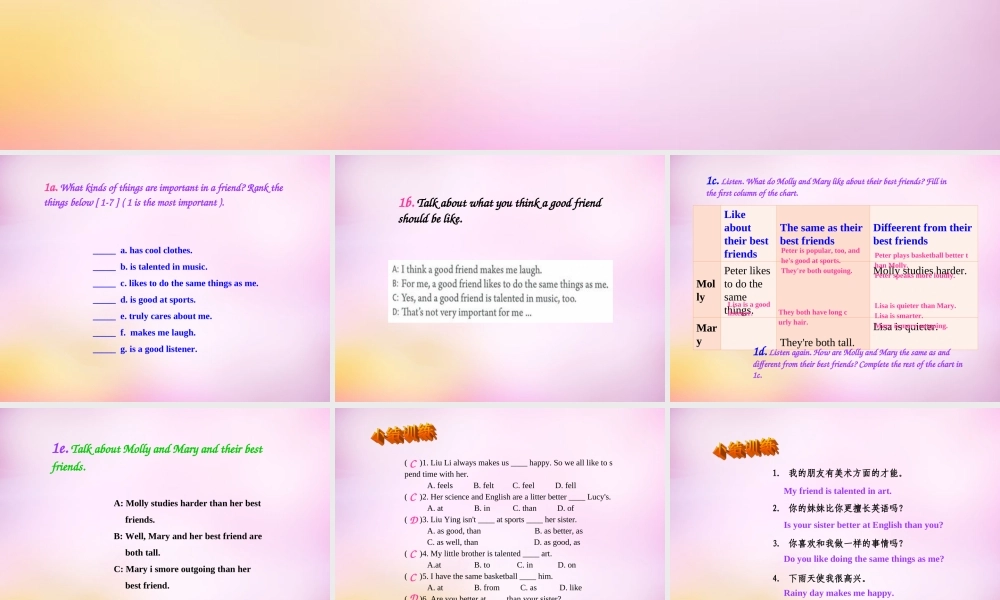Click the green 1e heading about Molly and Mary

click(x=157, y=457)
